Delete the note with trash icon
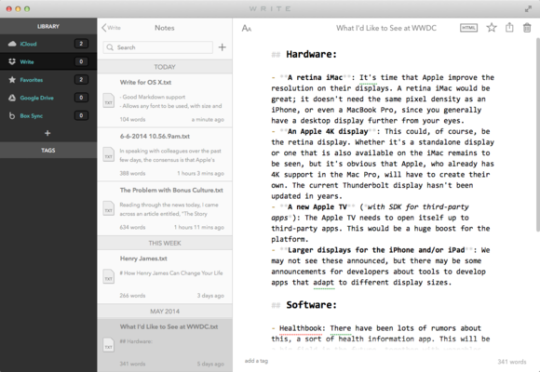Screen dimensions: 540x372 coord(527,28)
